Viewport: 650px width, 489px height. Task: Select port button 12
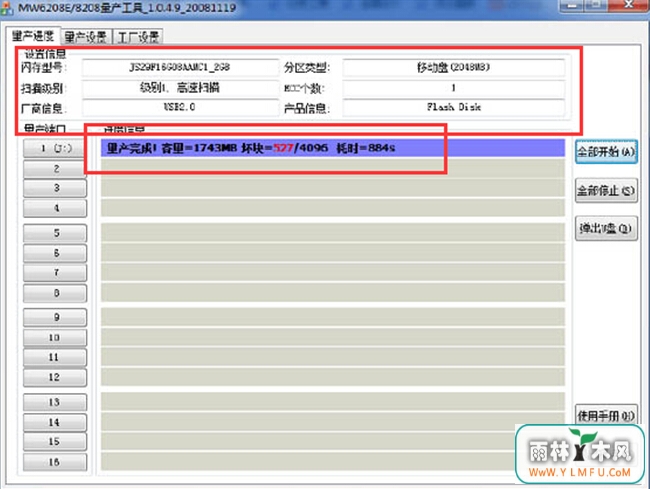click(x=55, y=377)
